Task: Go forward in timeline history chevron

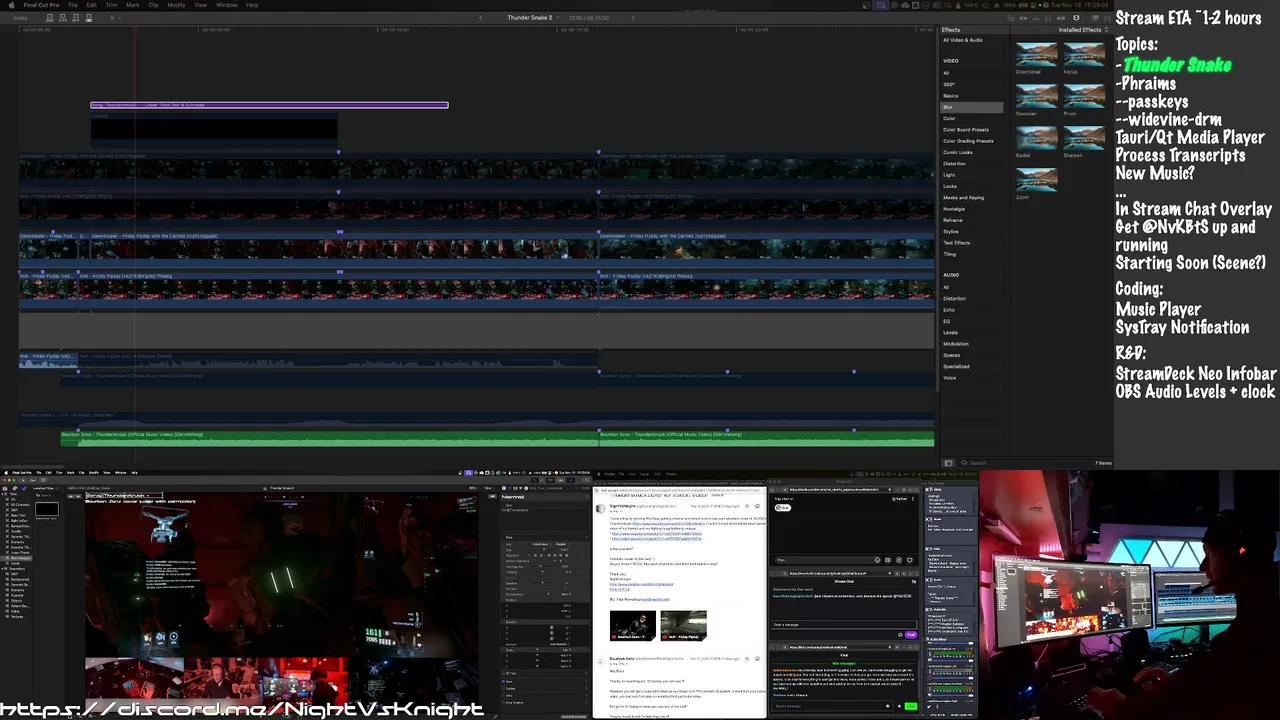Action: 634,18
